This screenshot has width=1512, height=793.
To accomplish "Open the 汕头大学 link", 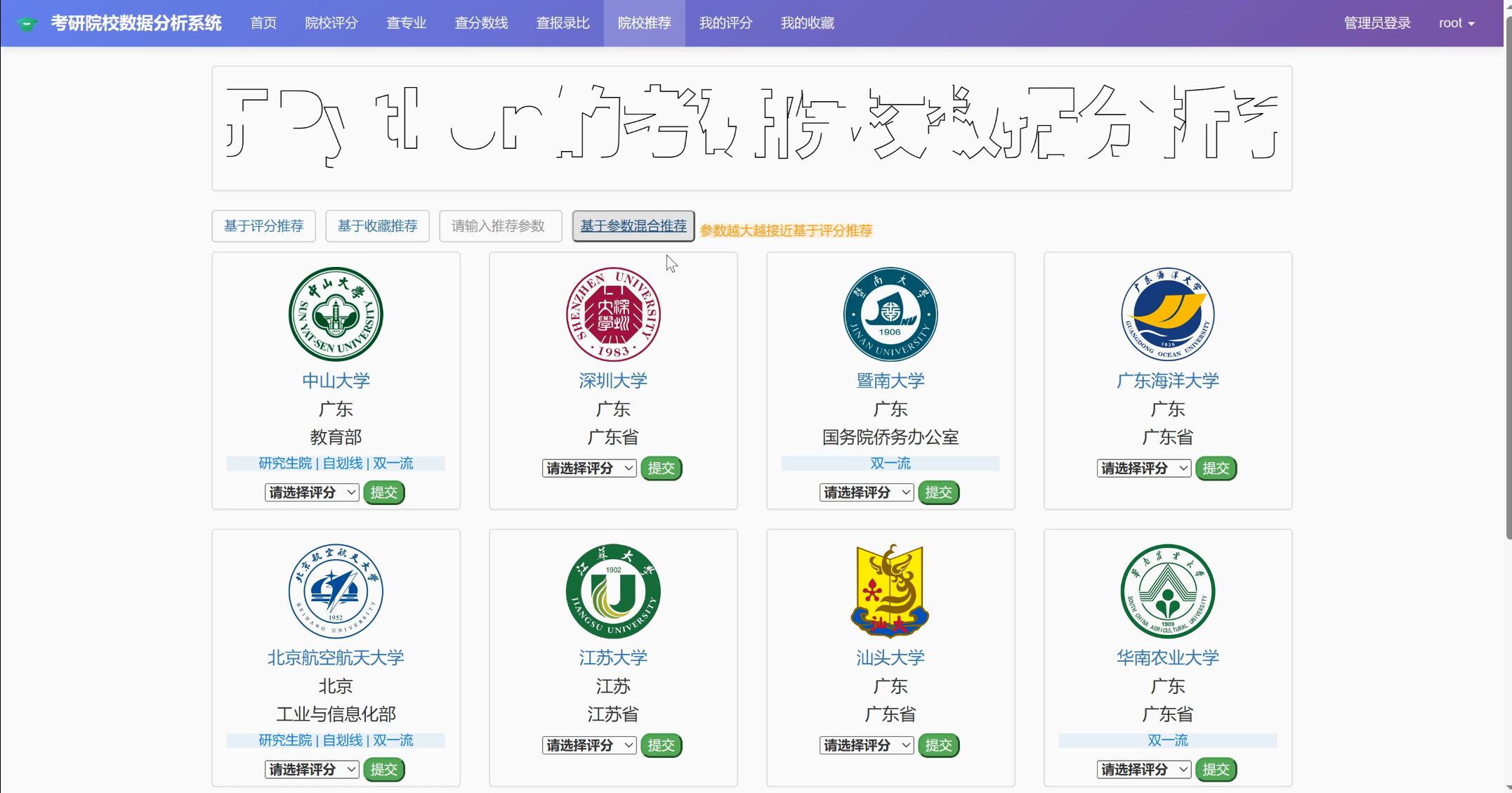I will [890, 657].
